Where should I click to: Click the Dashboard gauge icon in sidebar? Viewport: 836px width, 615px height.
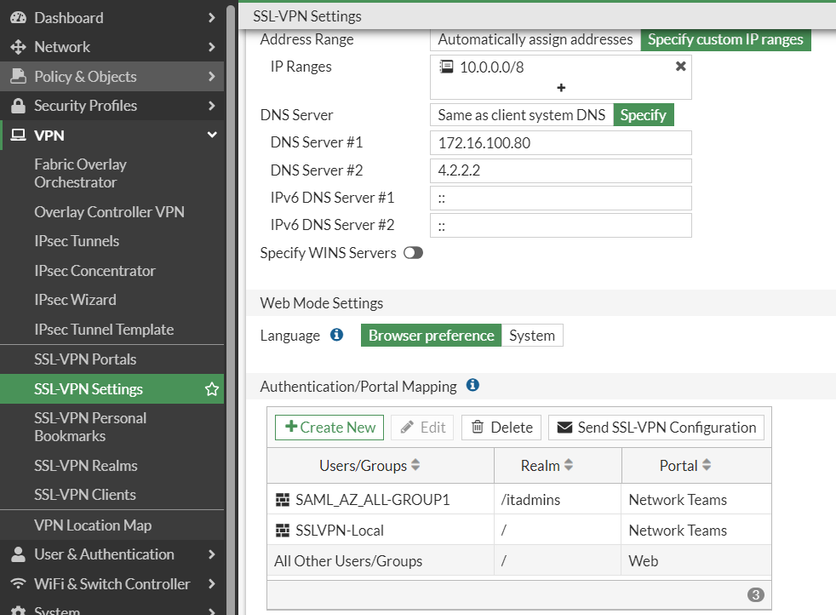point(17,18)
